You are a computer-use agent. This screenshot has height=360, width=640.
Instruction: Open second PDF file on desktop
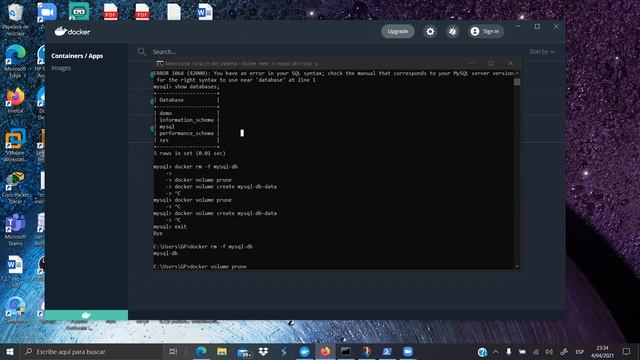(142, 12)
